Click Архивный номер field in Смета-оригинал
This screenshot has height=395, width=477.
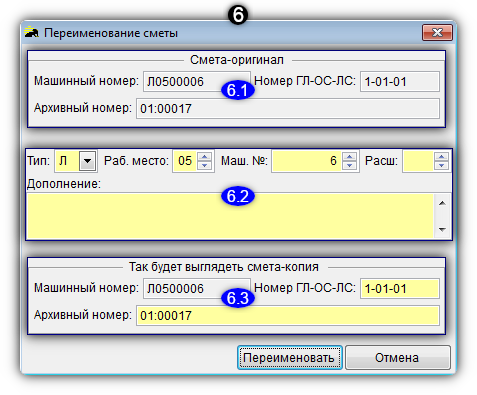click(288, 108)
